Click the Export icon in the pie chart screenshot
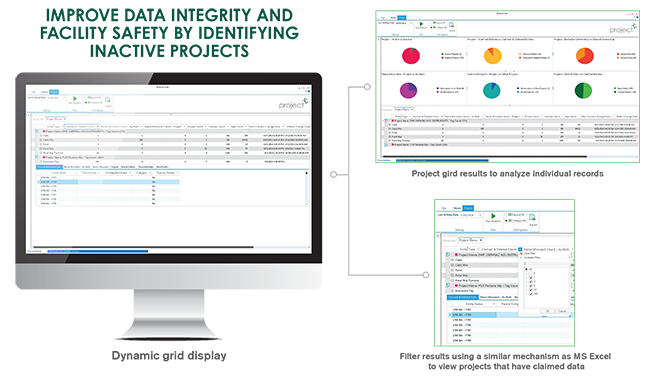Image resolution: width=650 pixels, height=378 pixels. coord(451,25)
